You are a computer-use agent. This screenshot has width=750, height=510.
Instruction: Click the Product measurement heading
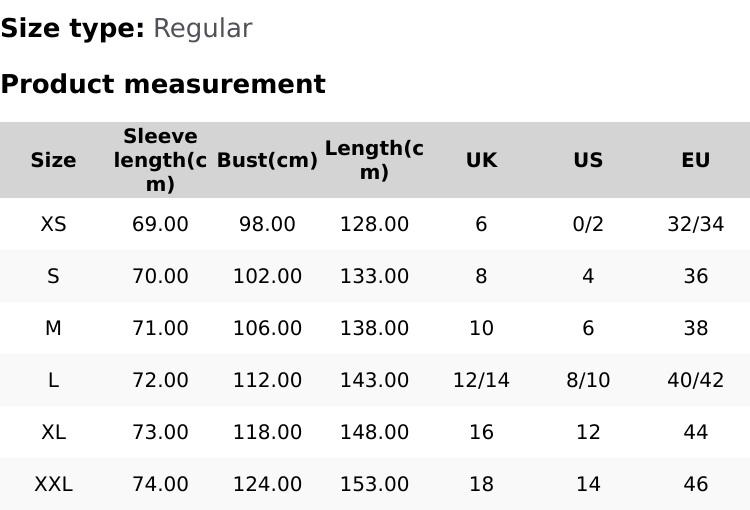click(163, 84)
